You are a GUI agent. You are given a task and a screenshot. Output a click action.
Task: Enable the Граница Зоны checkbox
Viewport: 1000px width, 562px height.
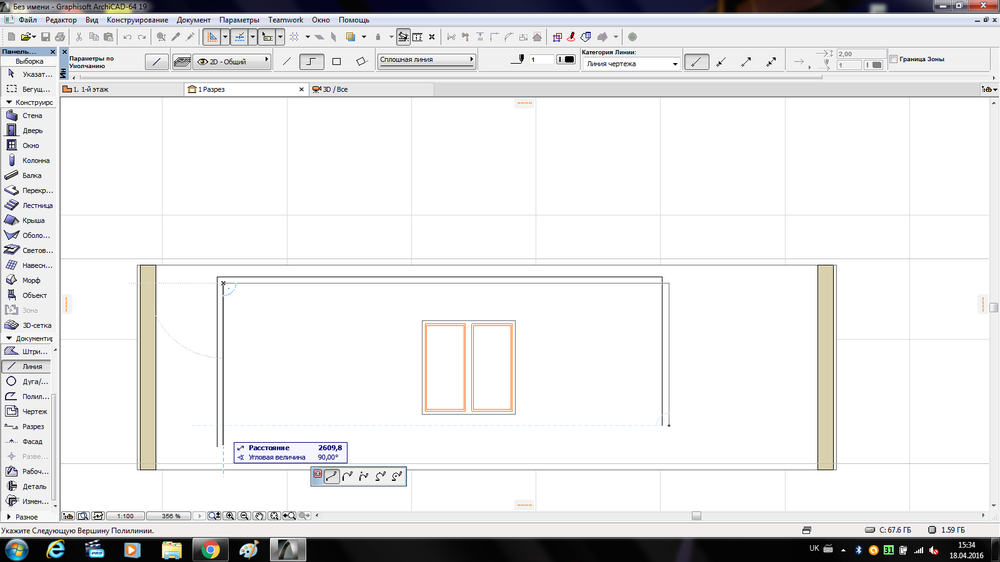[893, 59]
